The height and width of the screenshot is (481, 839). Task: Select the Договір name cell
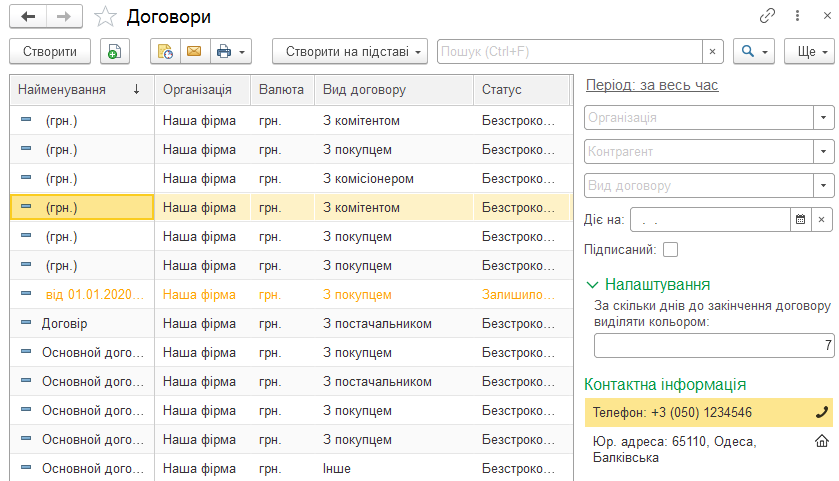pyautogui.click(x=82, y=323)
